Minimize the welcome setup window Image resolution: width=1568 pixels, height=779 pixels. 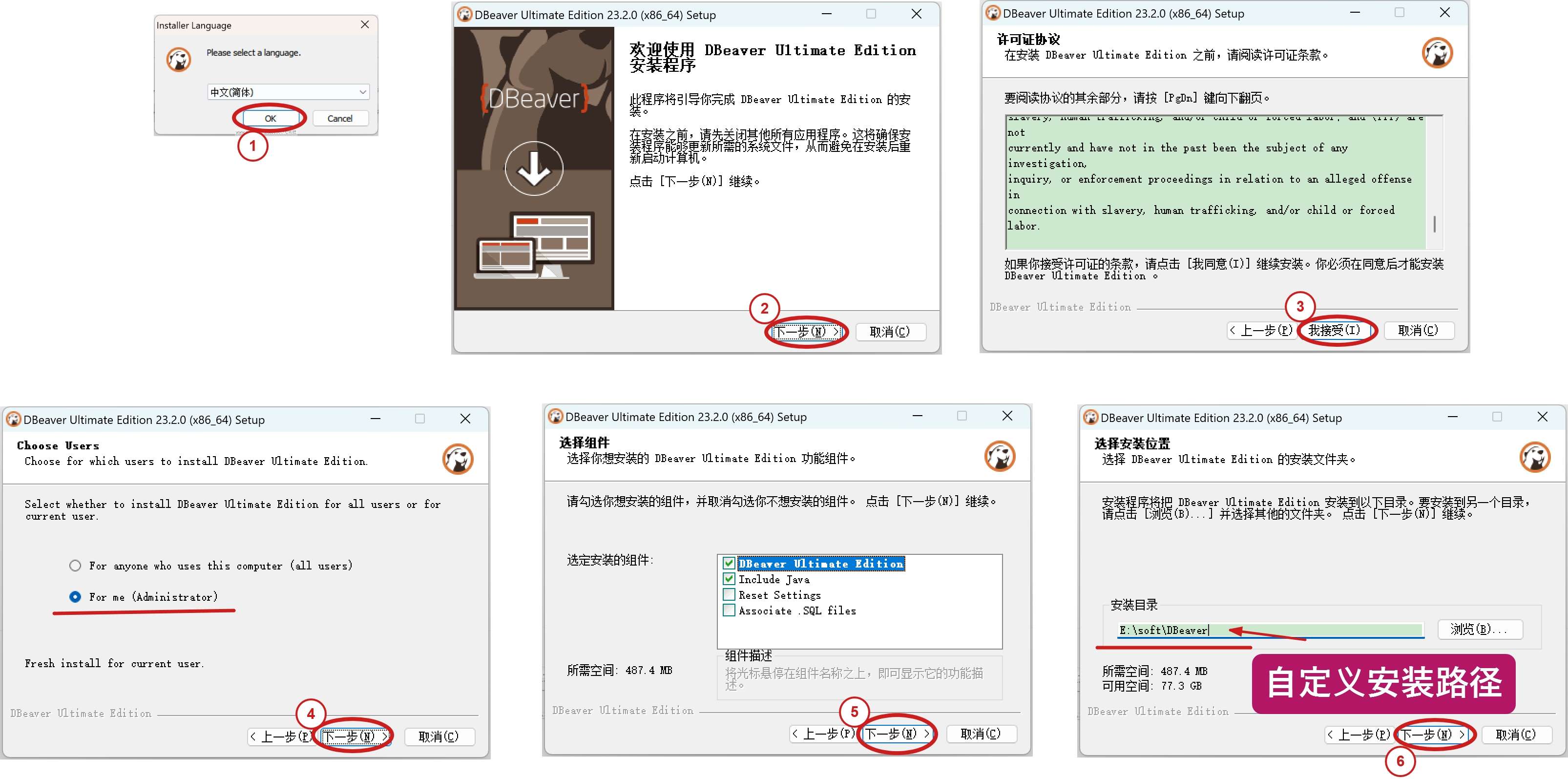(827, 14)
